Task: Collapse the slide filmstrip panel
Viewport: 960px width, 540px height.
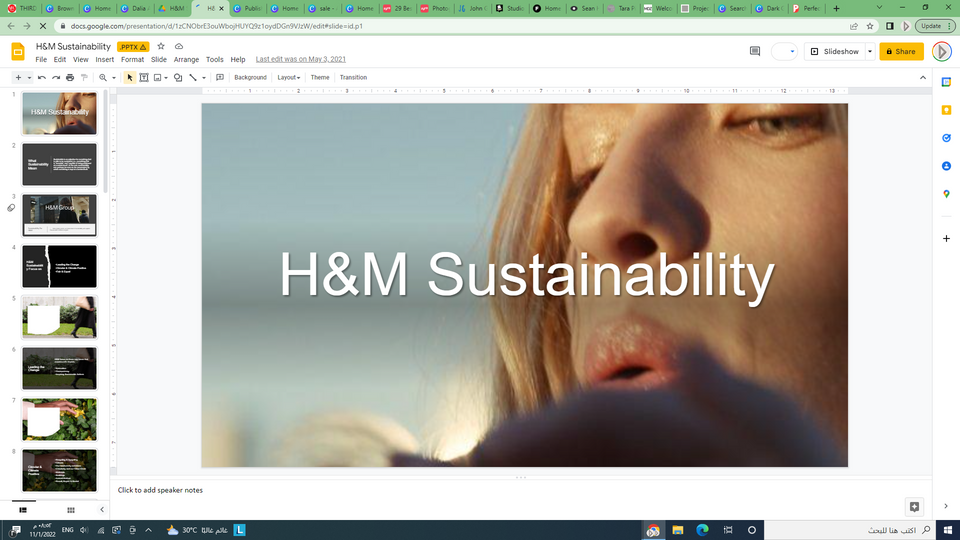Action: pos(102,510)
